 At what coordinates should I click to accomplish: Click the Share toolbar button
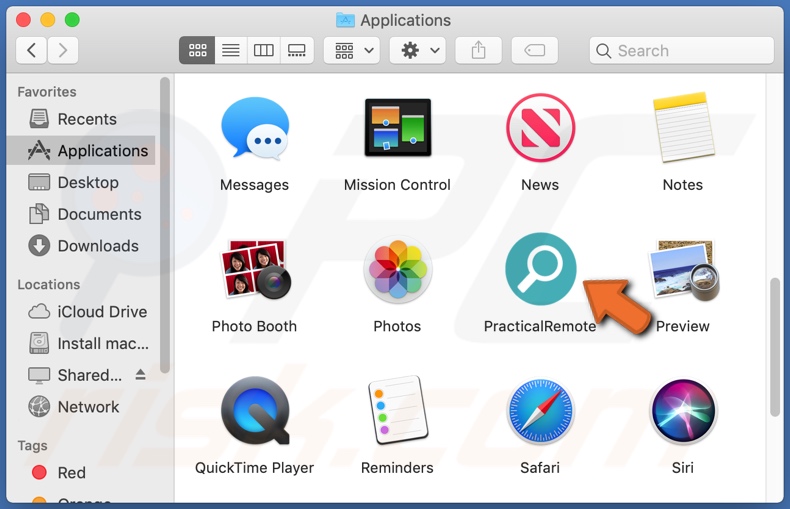(x=479, y=50)
